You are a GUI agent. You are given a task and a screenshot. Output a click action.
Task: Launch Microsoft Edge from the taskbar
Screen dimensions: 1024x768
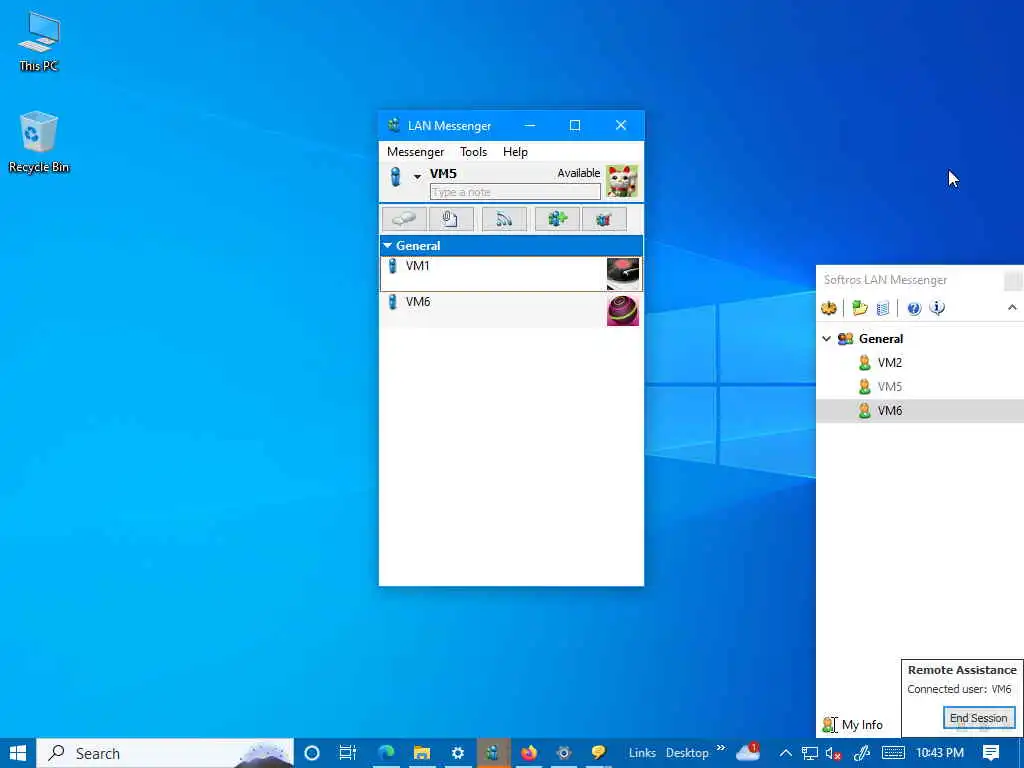pos(386,753)
